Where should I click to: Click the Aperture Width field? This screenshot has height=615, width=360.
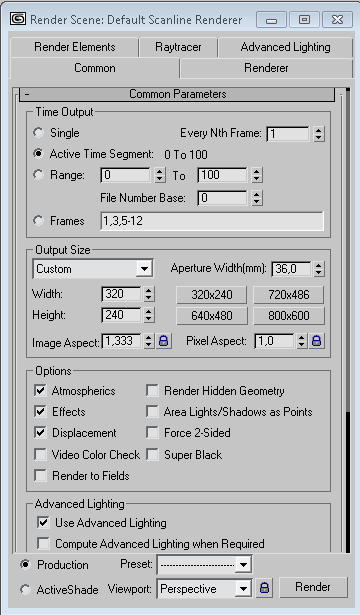tap(291, 269)
